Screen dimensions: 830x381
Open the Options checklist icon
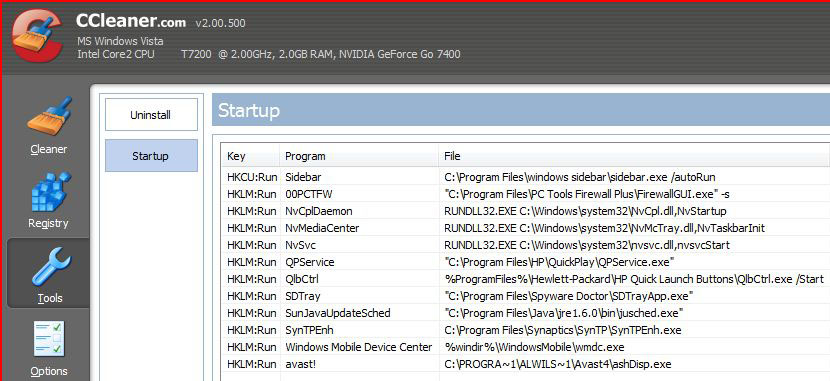click(x=49, y=340)
